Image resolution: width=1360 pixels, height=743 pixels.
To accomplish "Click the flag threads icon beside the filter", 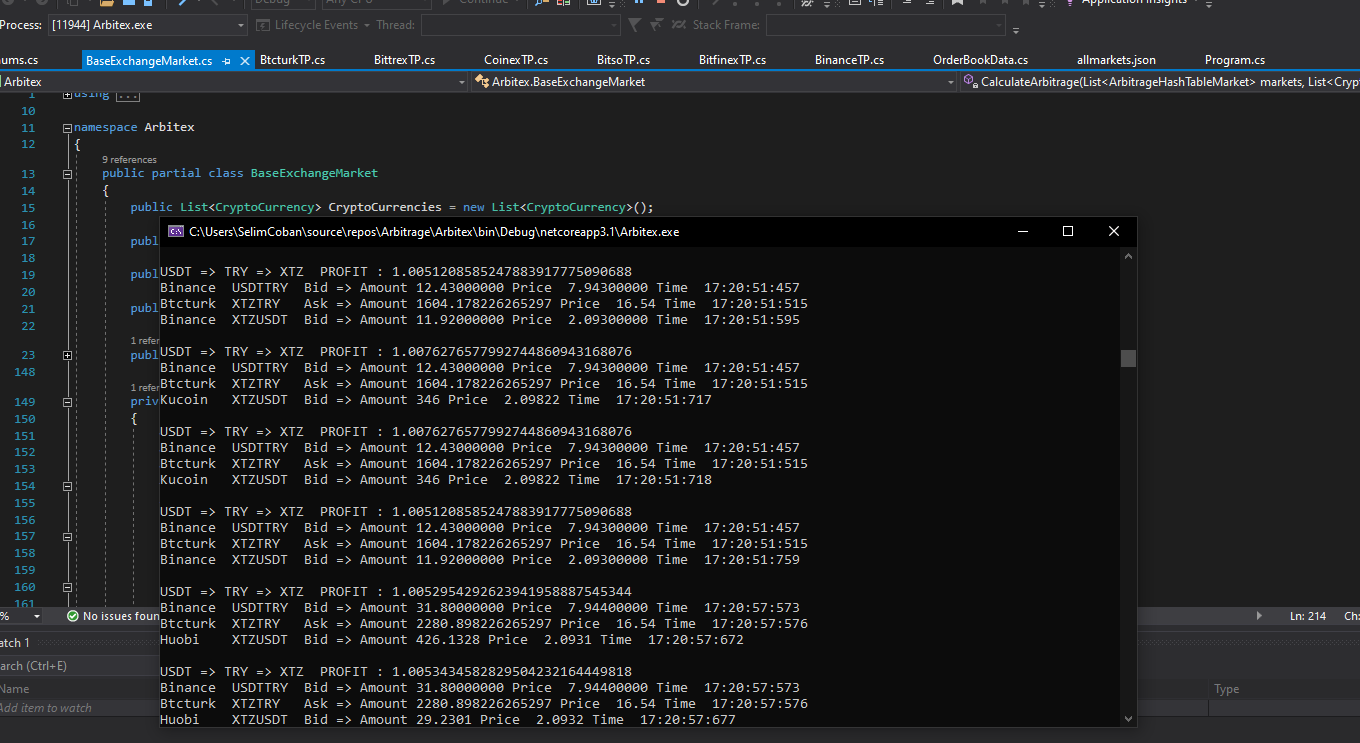I will [657, 24].
